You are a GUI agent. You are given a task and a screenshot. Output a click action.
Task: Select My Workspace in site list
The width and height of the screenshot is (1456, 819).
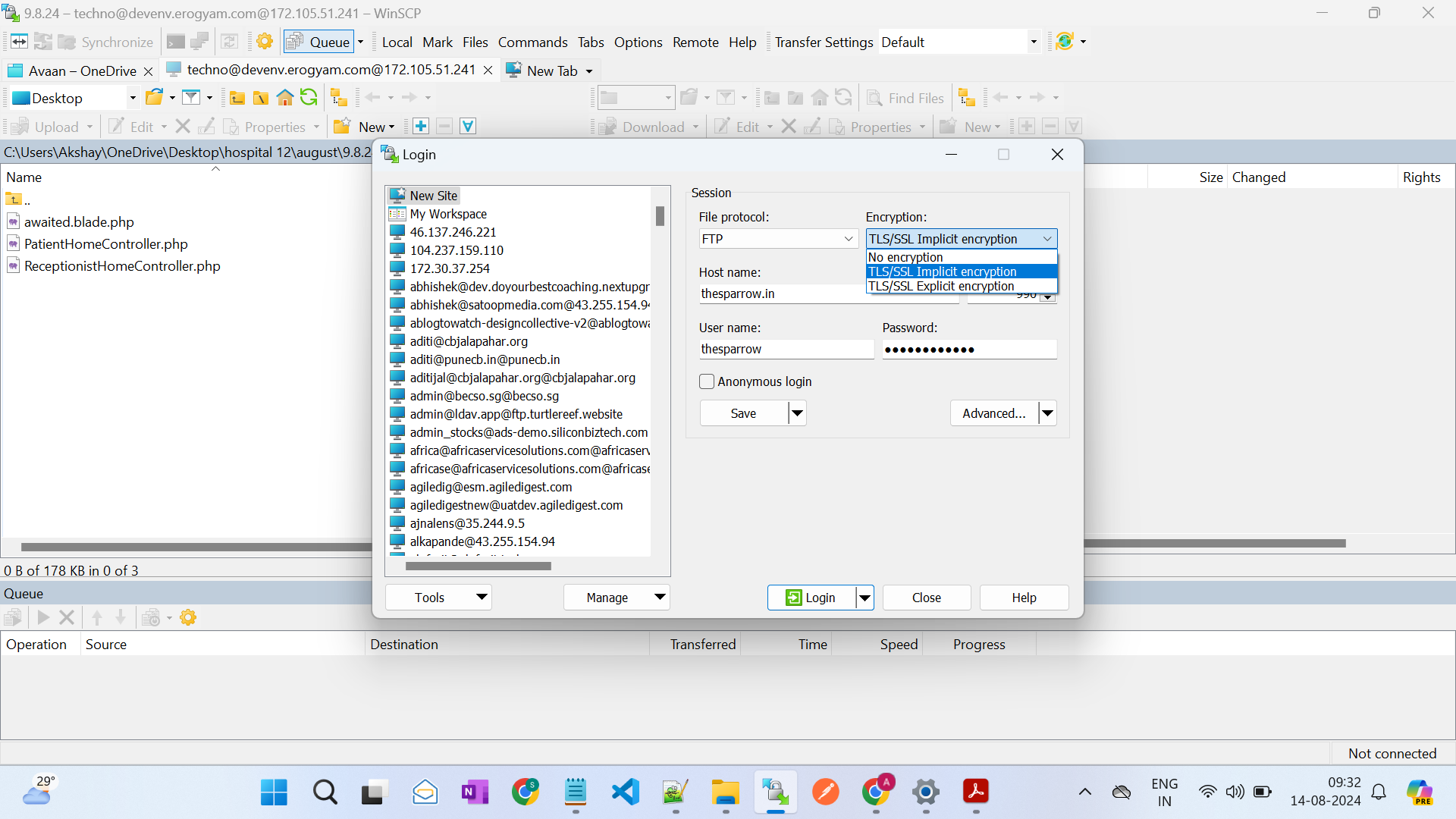(448, 214)
